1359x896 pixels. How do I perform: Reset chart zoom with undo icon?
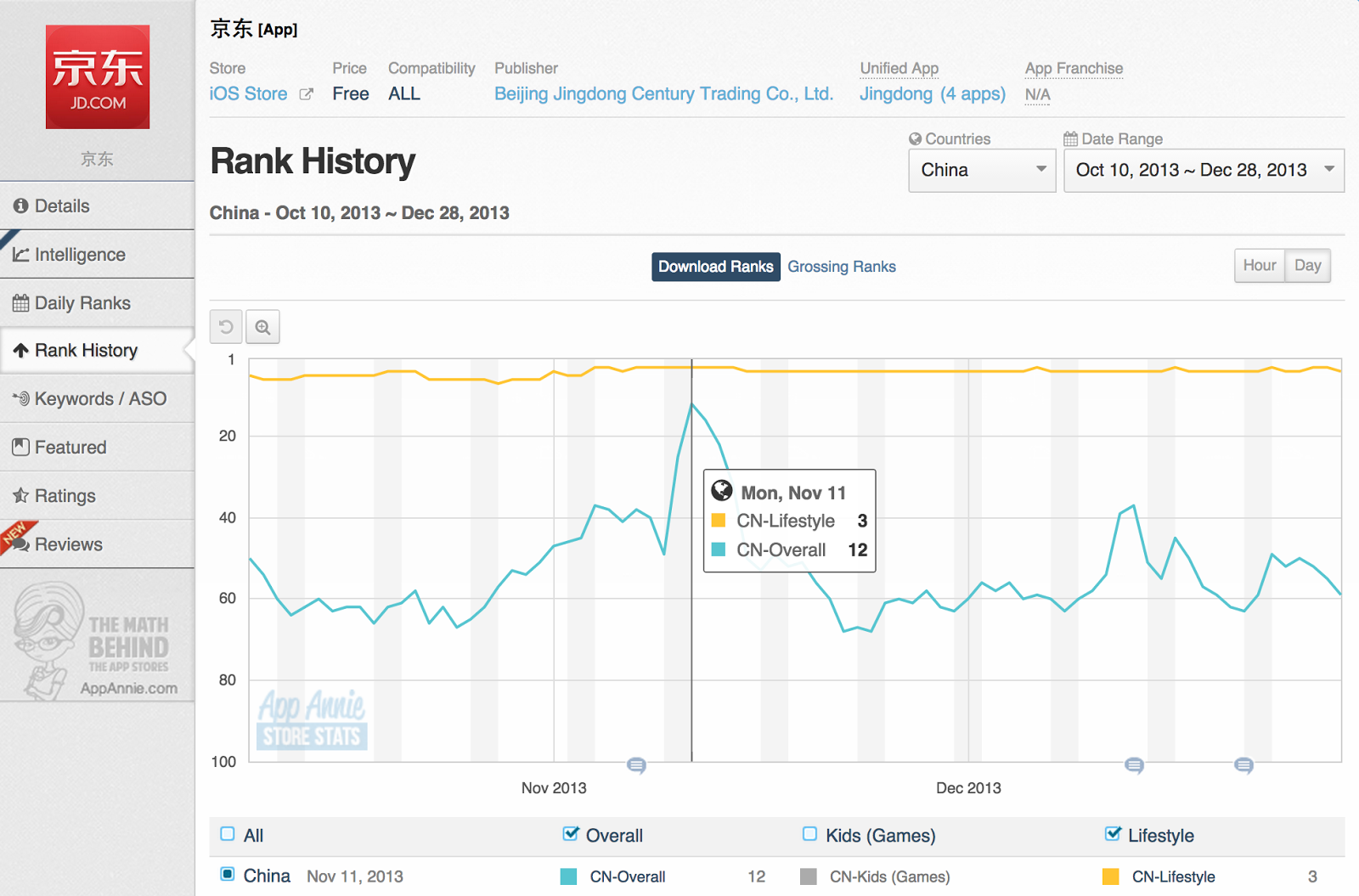(x=226, y=327)
